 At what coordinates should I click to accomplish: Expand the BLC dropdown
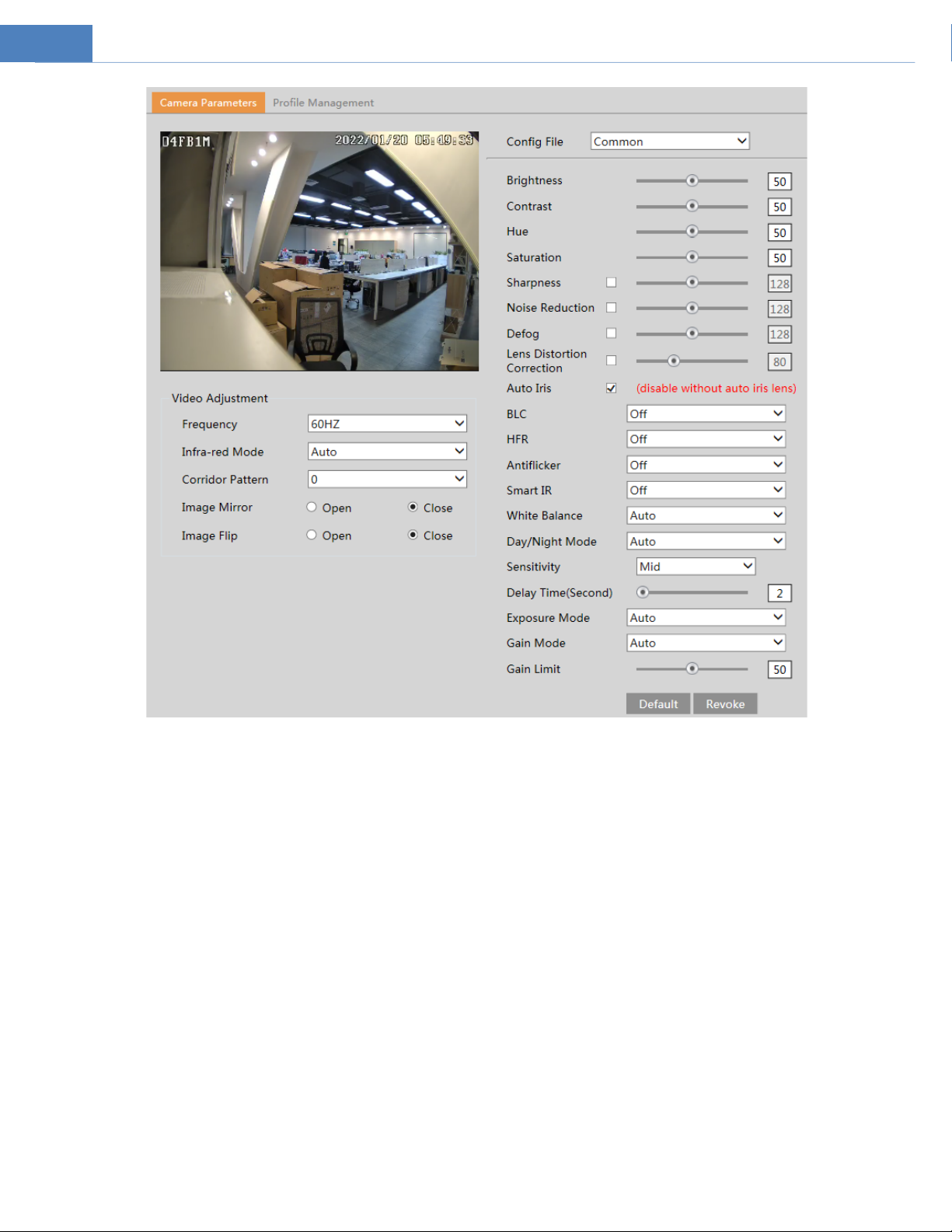tap(706, 414)
